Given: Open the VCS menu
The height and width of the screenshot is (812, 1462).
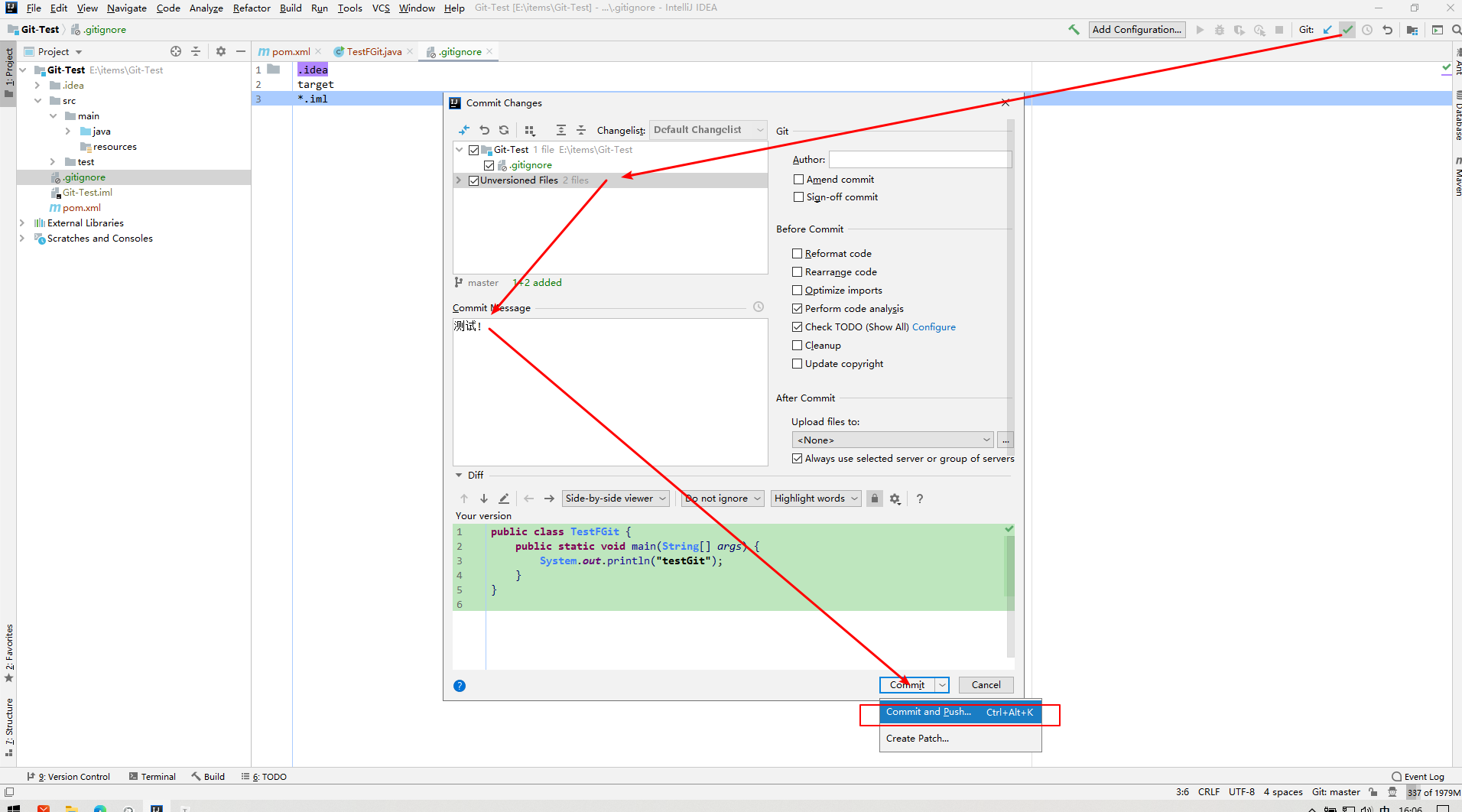Looking at the screenshot, I should coord(381,8).
